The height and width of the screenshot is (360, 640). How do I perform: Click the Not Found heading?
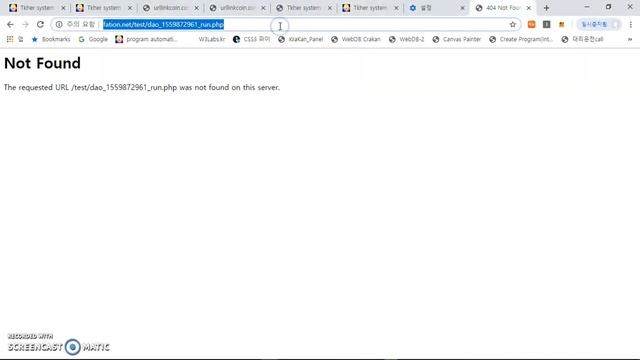point(42,63)
